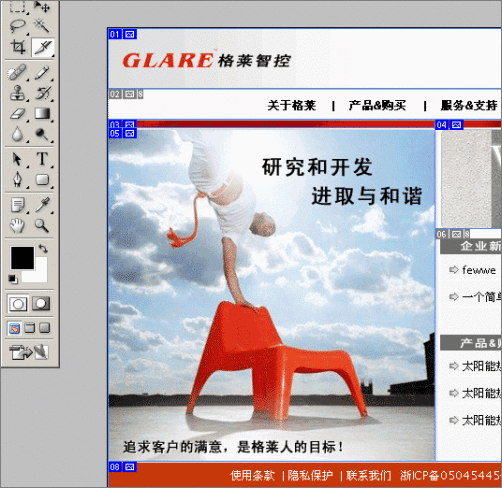Click the slice 01 badge
Image resolution: width=502 pixels, height=488 pixels.
point(114,34)
